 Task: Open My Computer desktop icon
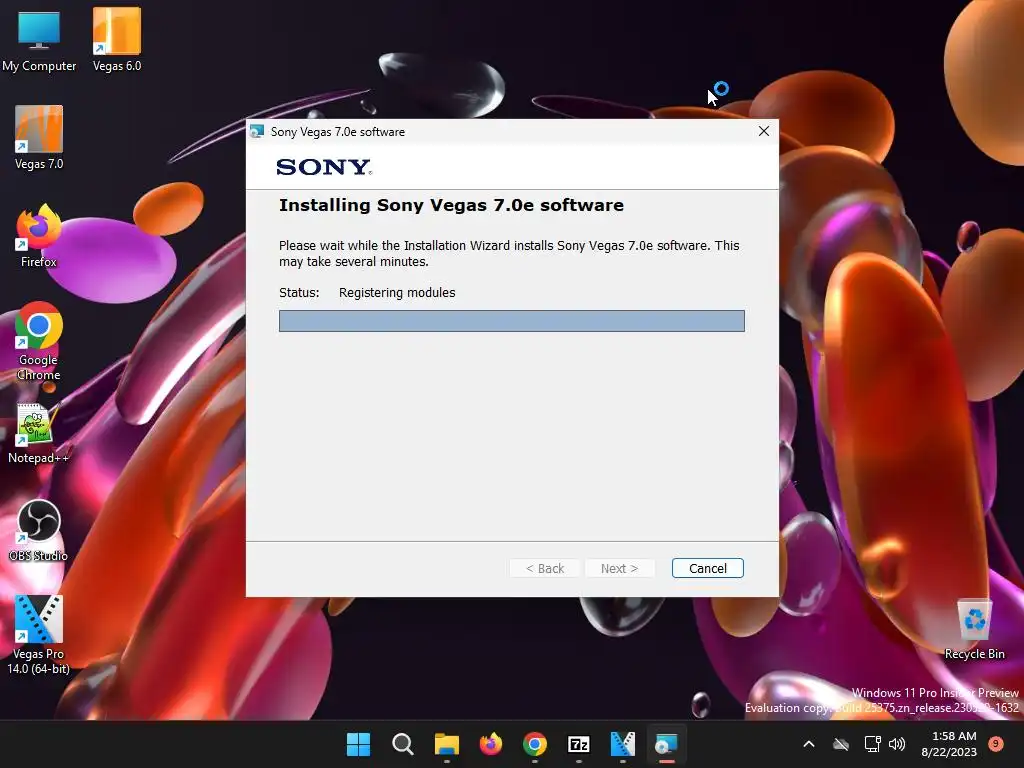coord(39,39)
